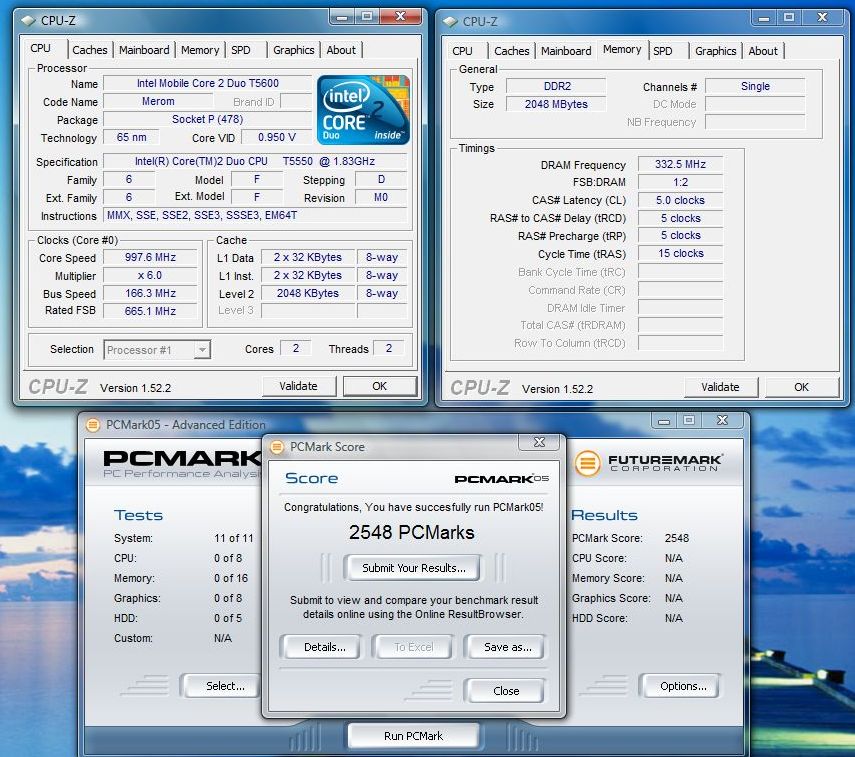
Task: Open About tab in right CPU-Z window
Action: click(763, 51)
